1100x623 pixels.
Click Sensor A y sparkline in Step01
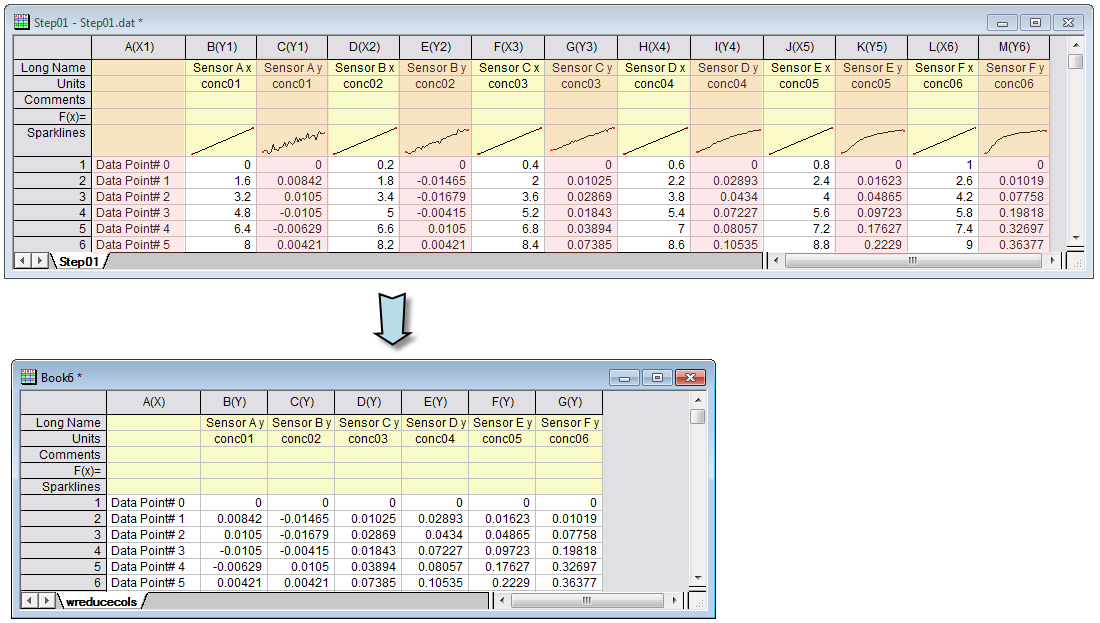pos(293,140)
